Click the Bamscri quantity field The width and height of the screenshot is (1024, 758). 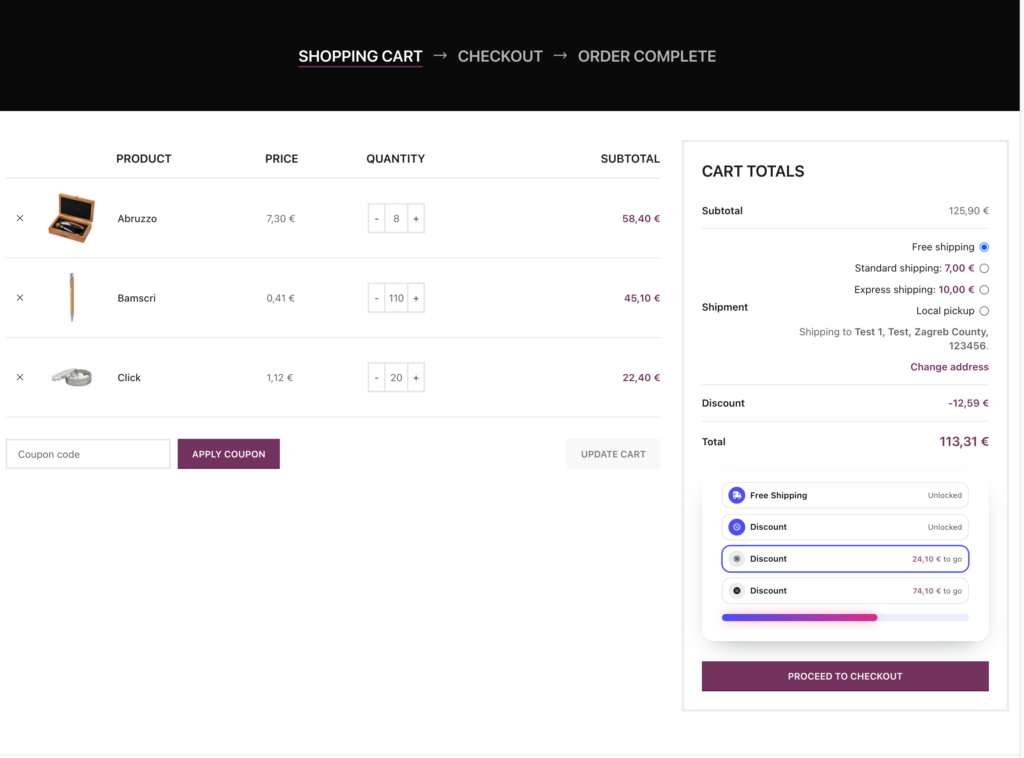click(396, 298)
